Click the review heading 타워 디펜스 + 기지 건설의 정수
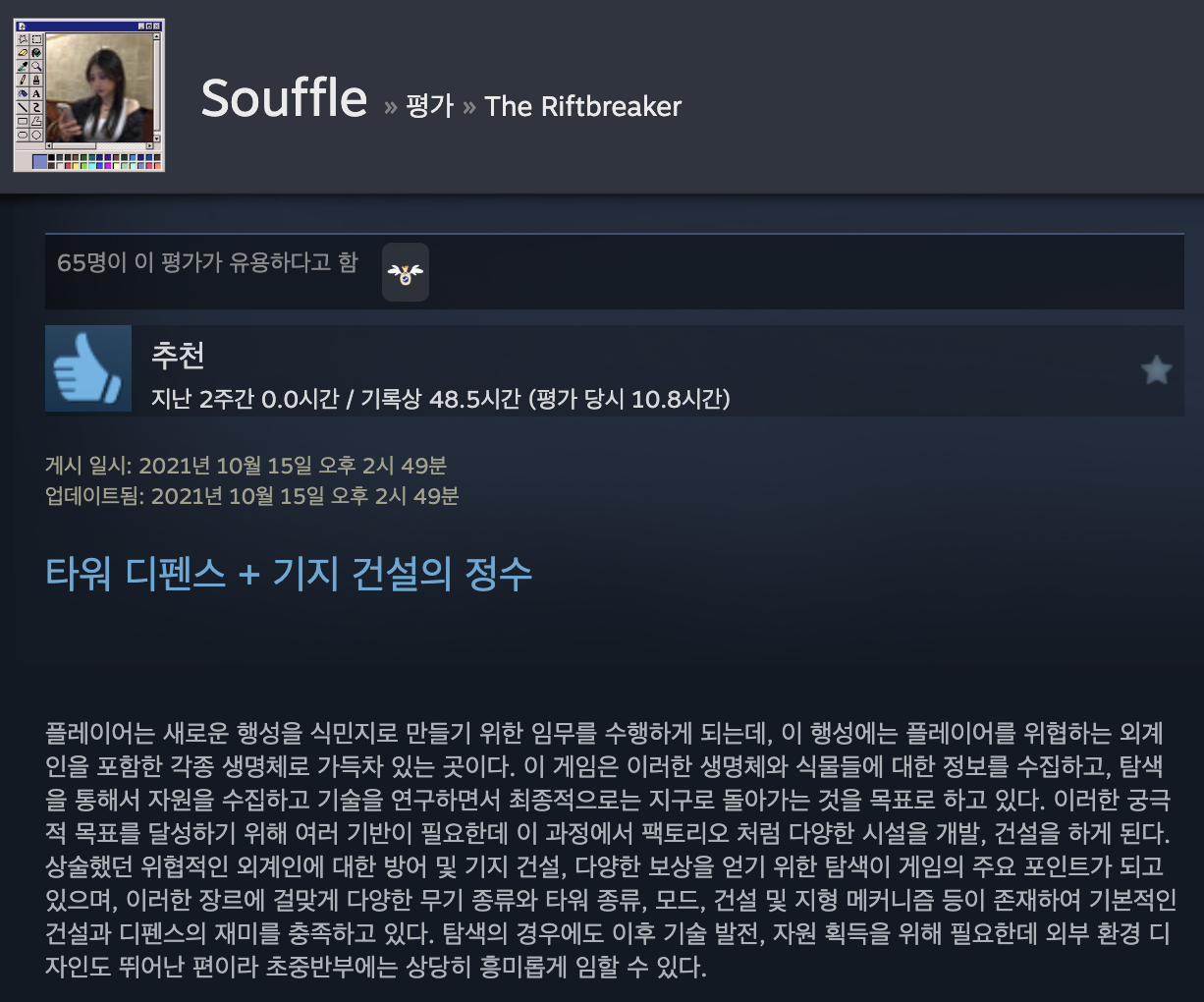This screenshot has width=1204, height=1002. pyautogui.click(x=289, y=573)
